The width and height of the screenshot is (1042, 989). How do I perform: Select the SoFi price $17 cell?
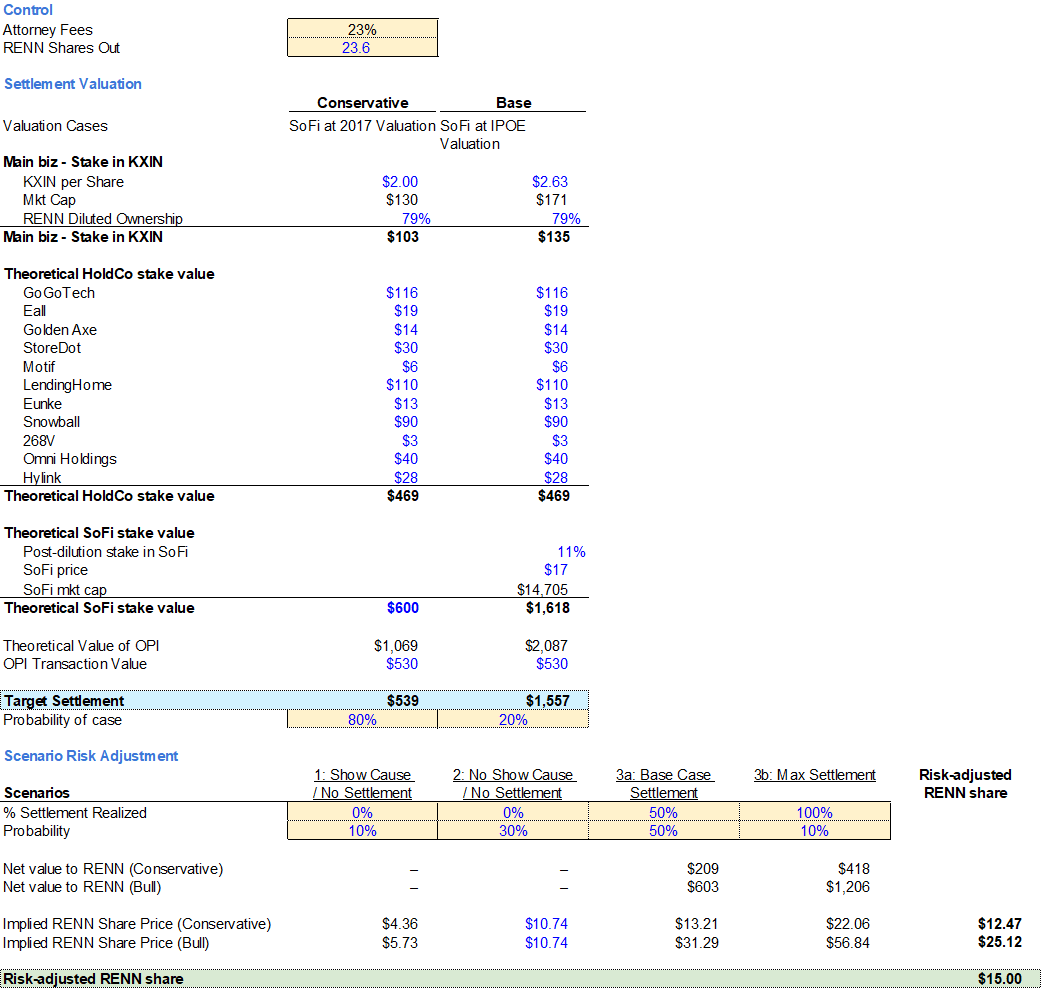[x=556, y=570]
